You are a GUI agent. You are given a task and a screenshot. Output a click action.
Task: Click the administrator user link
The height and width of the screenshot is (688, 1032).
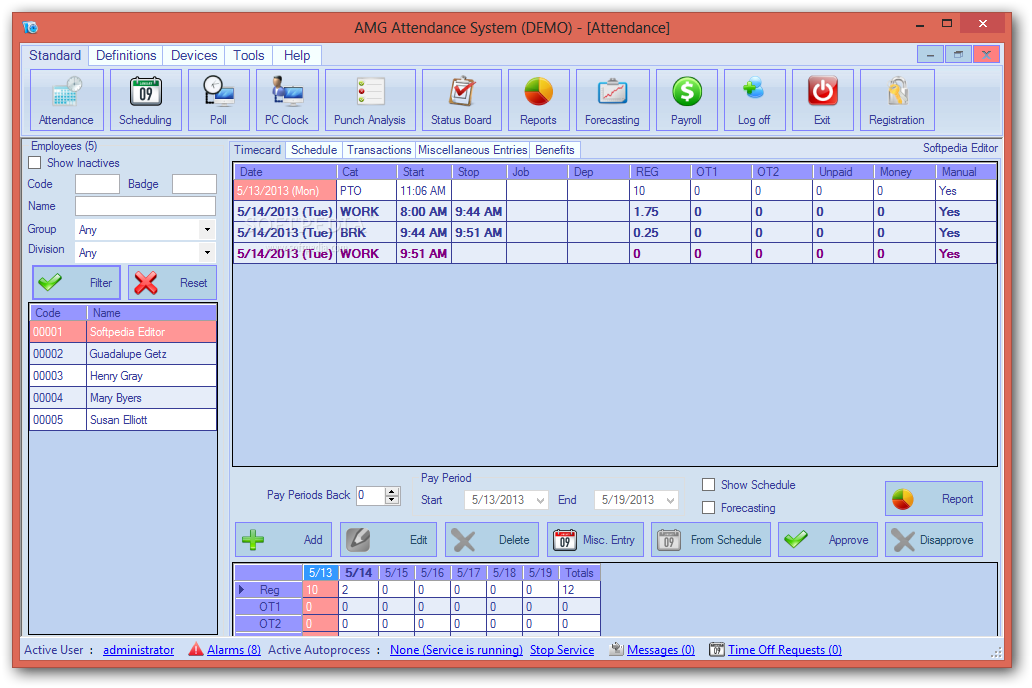pyautogui.click(x=139, y=650)
